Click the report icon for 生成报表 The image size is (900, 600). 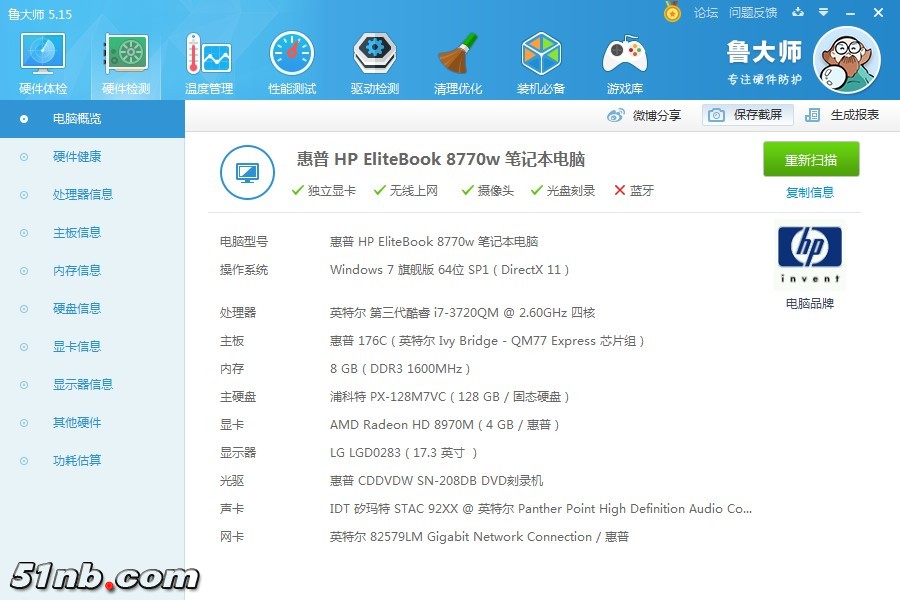click(812, 115)
